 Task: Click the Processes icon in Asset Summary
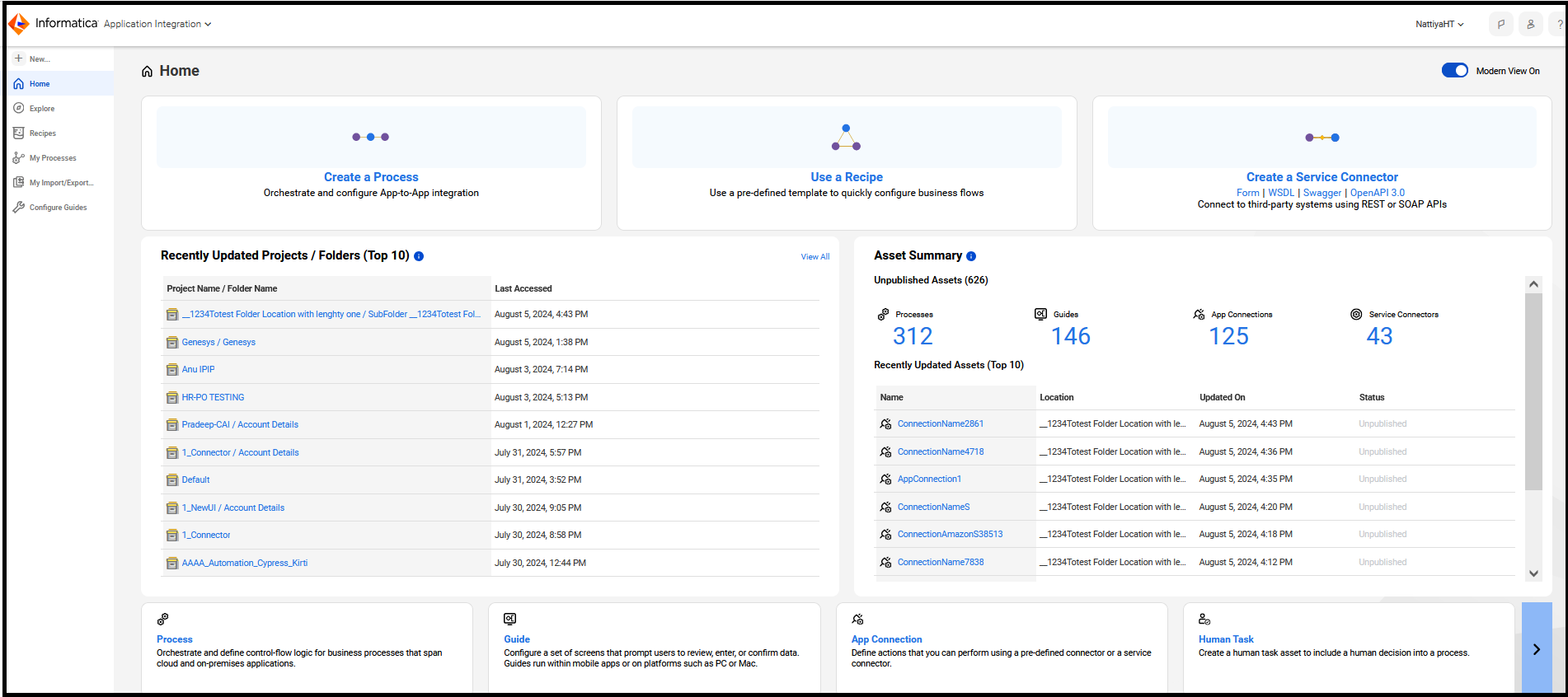click(x=883, y=314)
